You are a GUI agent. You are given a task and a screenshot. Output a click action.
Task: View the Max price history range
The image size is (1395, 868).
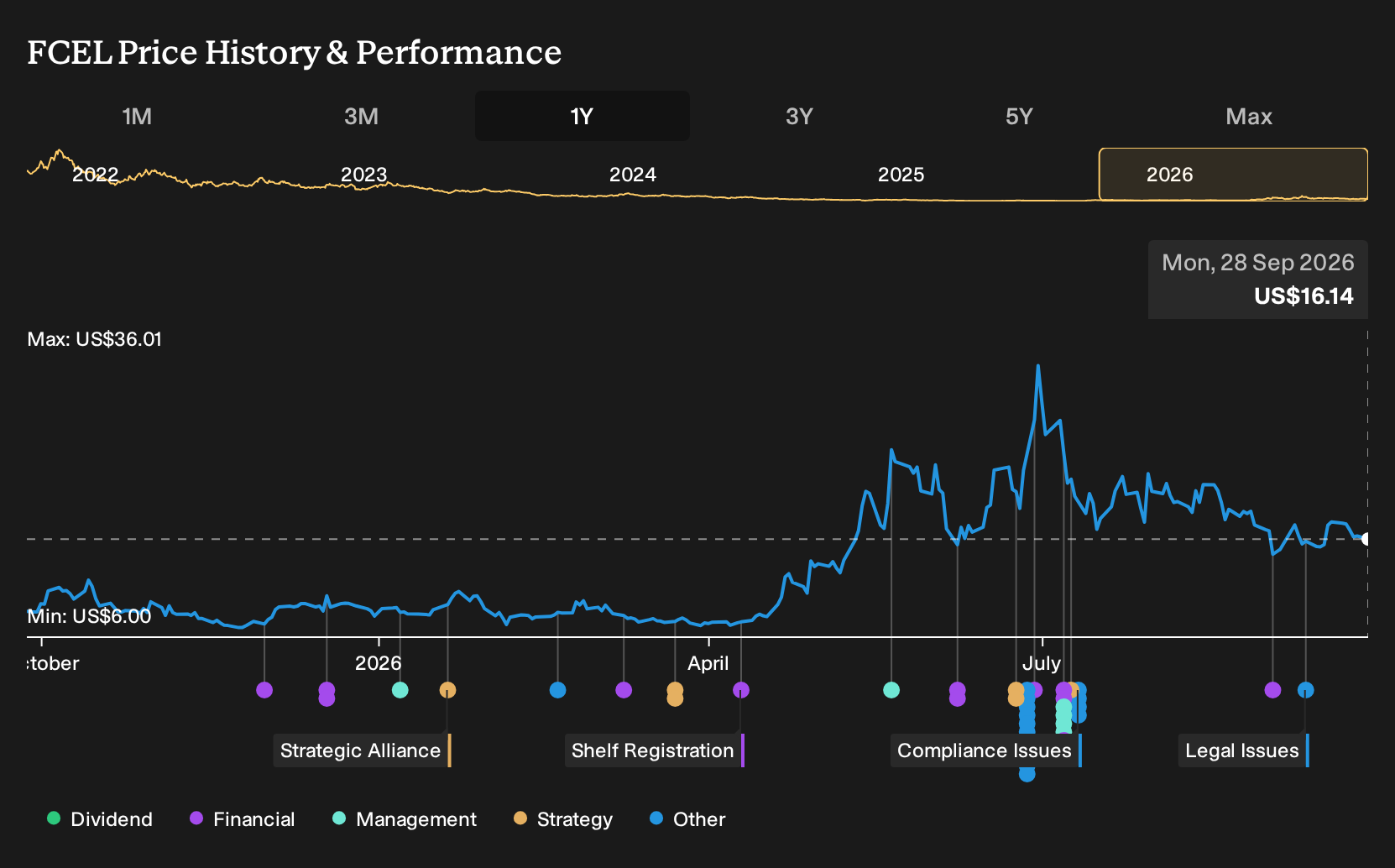coord(1249,116)
